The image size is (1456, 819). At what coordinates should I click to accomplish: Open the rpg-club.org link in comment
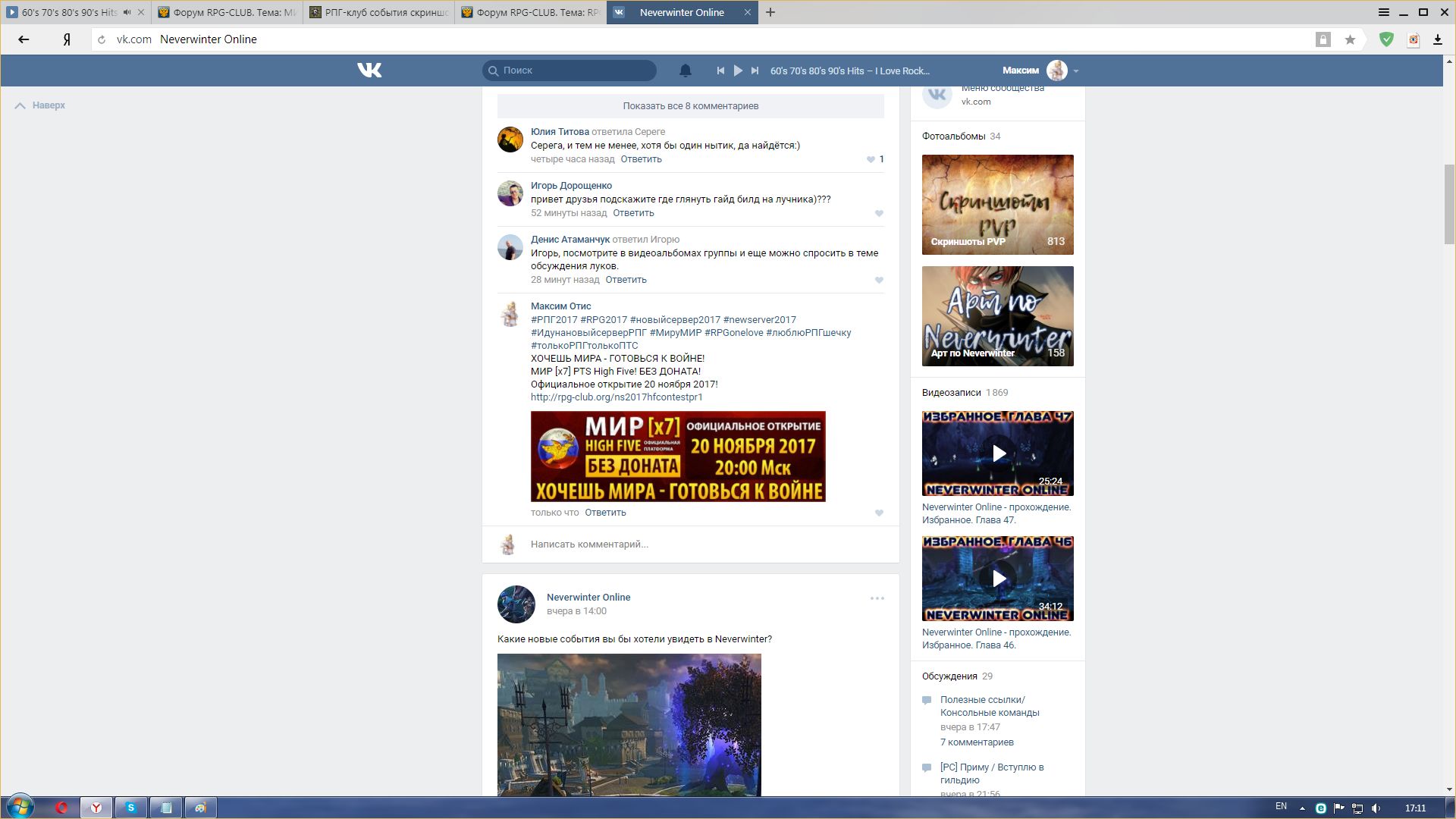(x=616, y=397)
